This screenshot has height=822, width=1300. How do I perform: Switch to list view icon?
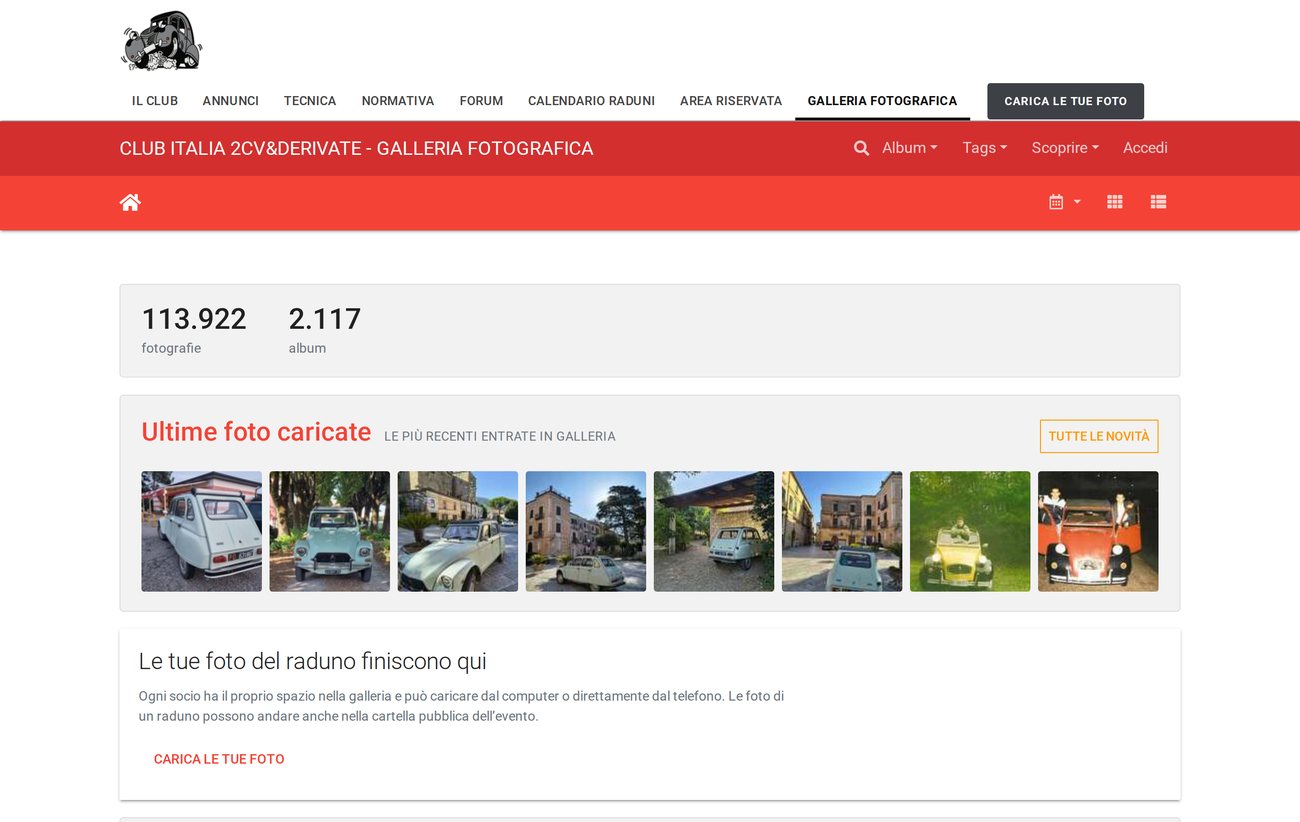pyautogui.click(x=1158, y=202)
